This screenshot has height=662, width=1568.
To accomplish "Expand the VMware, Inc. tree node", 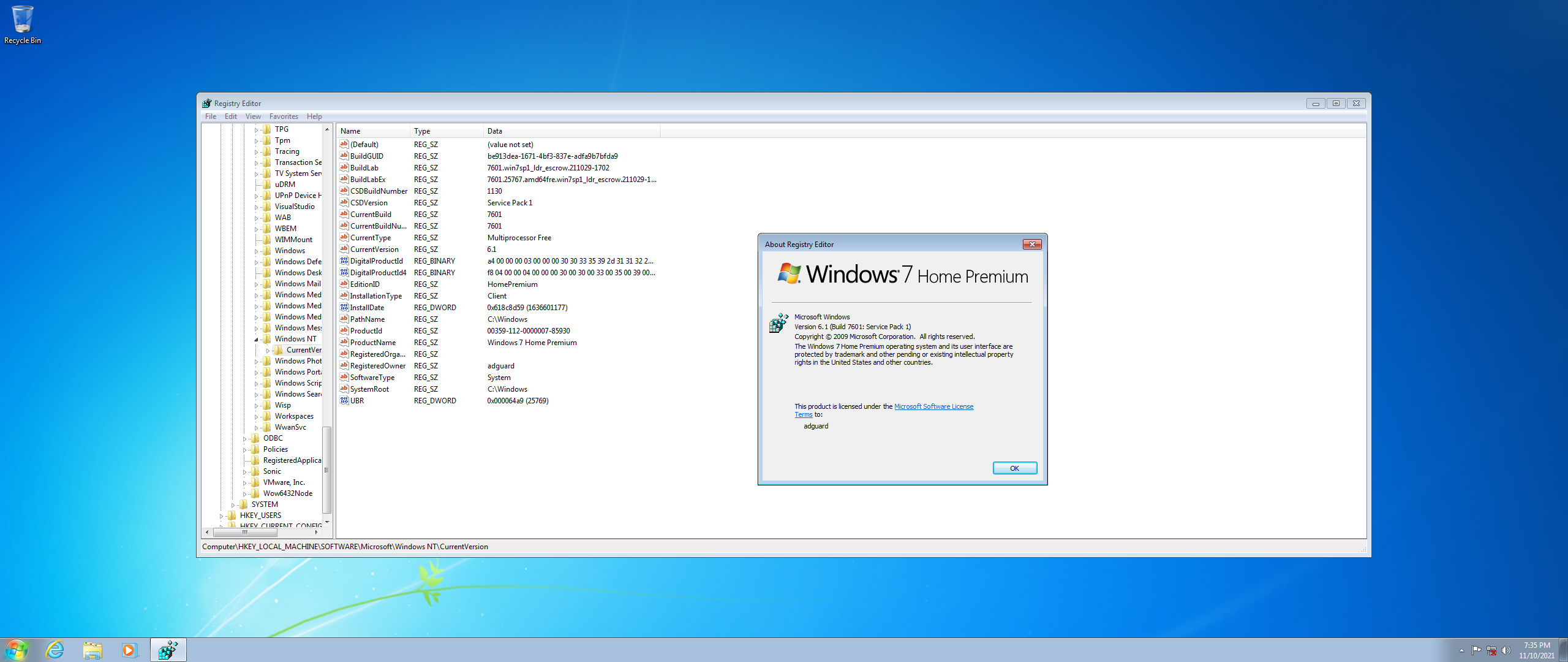I will tap(245, 482).
